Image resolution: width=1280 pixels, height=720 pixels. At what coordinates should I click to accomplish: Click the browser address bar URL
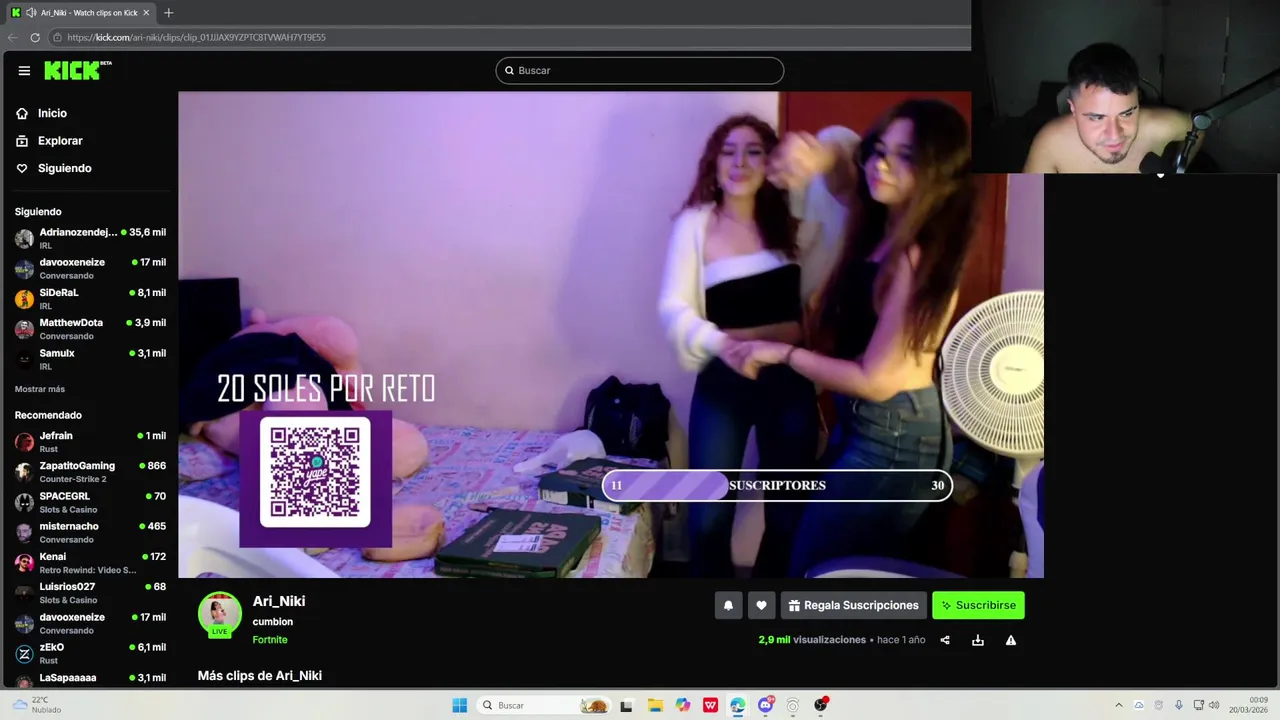click(x=196, y=37)
